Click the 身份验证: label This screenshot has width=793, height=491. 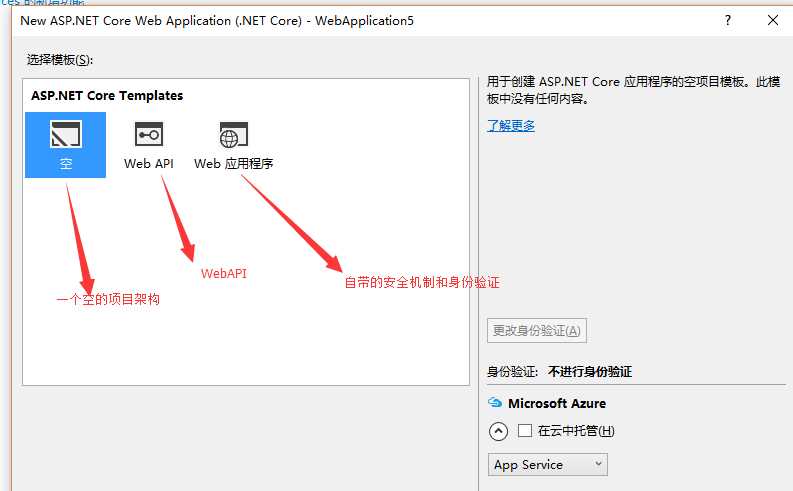[x=512, y=372]
